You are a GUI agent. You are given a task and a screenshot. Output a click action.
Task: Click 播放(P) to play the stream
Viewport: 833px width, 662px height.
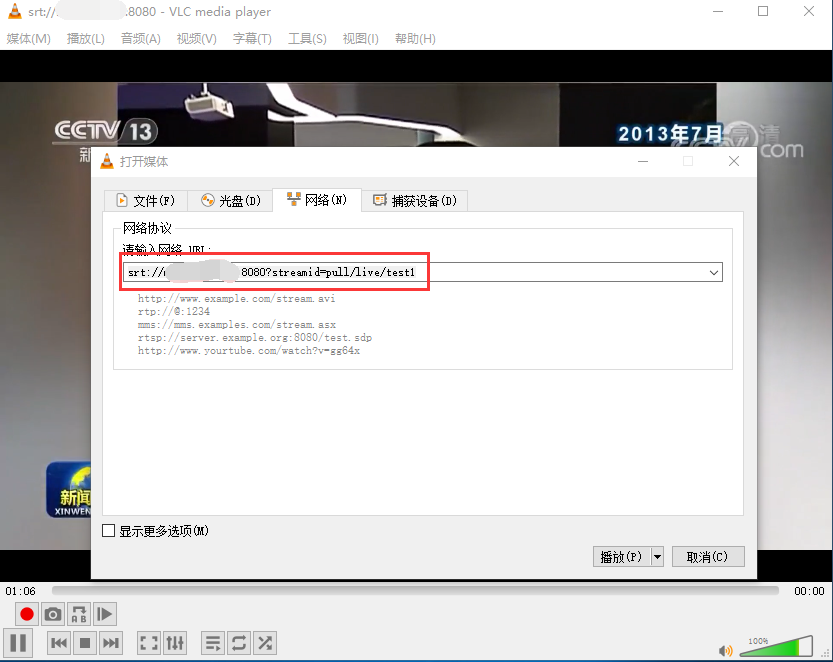coord(620,556)
